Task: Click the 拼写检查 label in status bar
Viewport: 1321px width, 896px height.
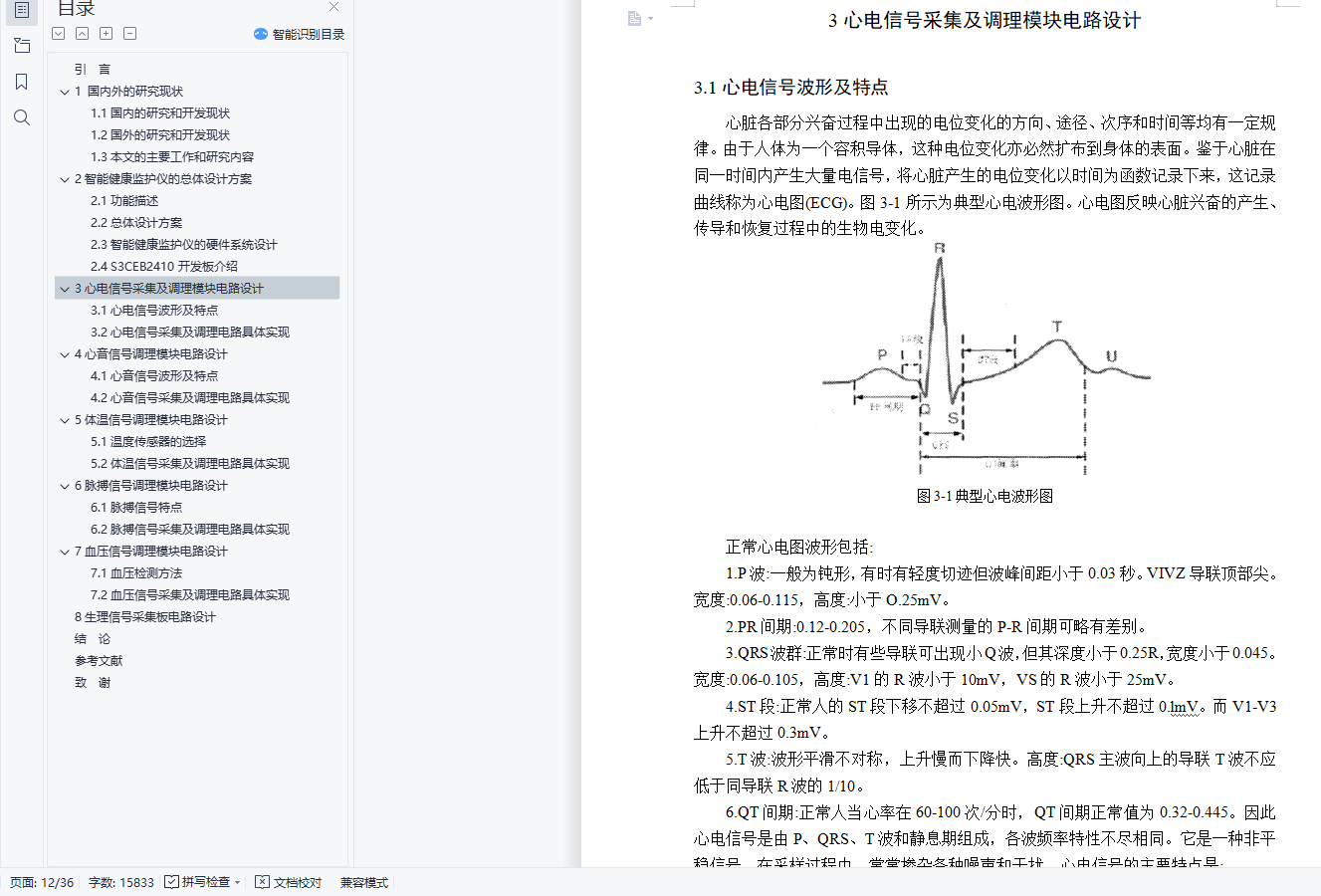Action: coord(206,882)
